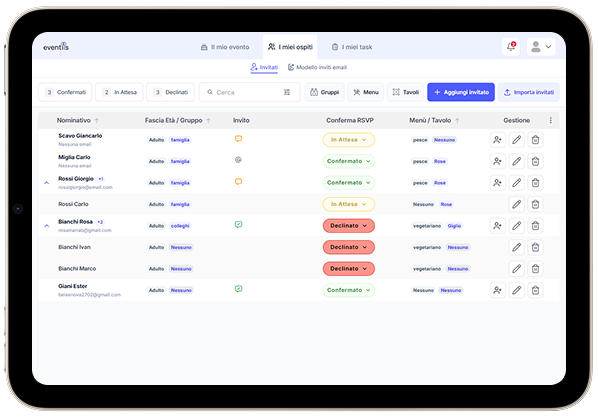Edit guest Rossi Carlo
Image resolution: width=598 pixels, height=418 pixels.
pyautogui.click(x=516, y=204)
